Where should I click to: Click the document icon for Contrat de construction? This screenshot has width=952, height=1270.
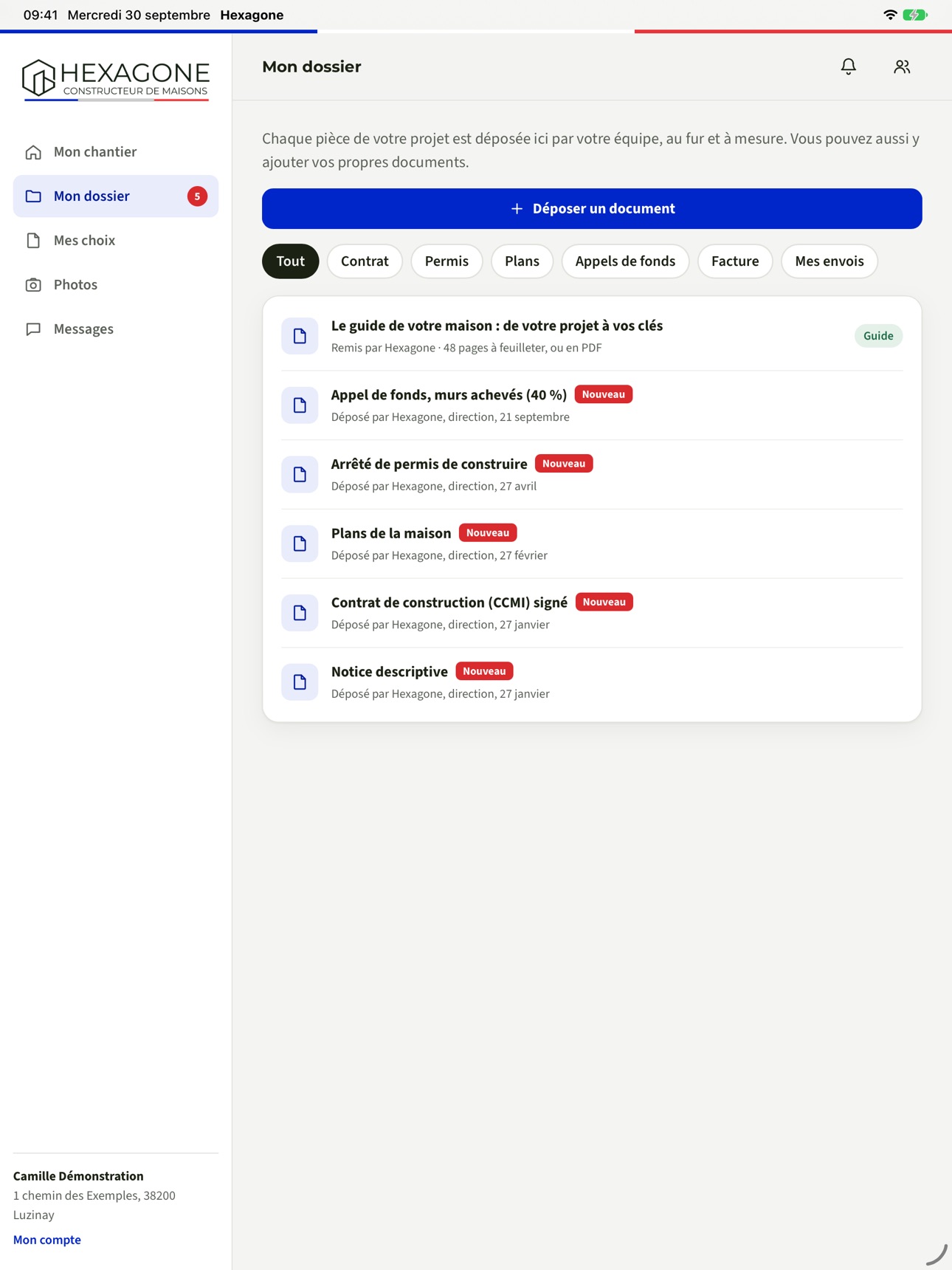pyautogui.click(x=300, y=613)
